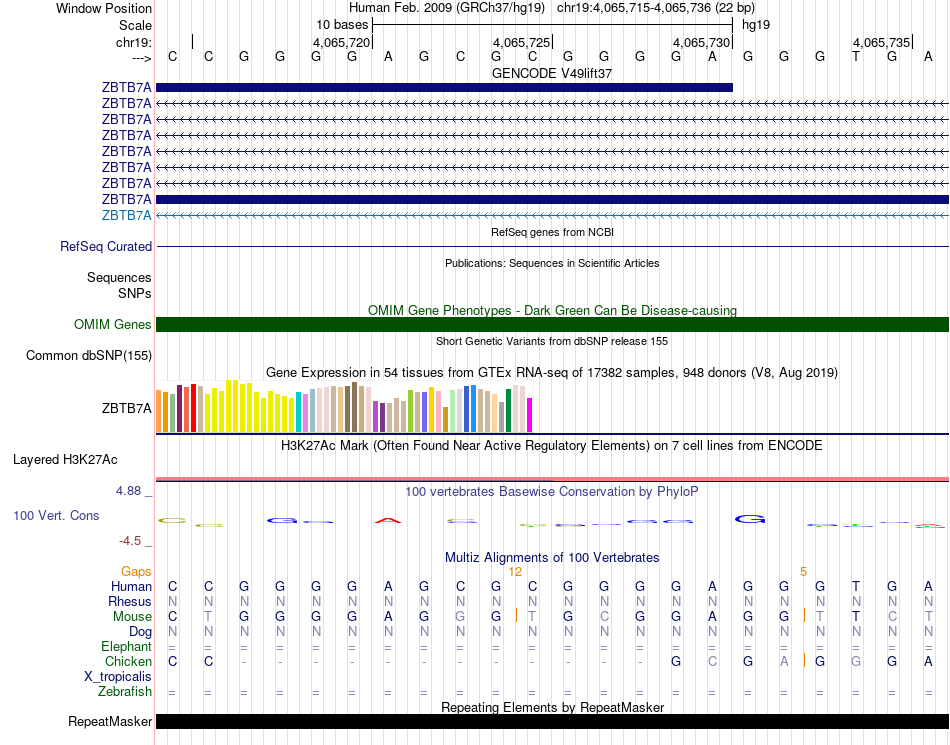Viewport: 950px width, 745px height.
Task: Click Repeating Elements by RepeatMasker title
Action: point(552,707)
